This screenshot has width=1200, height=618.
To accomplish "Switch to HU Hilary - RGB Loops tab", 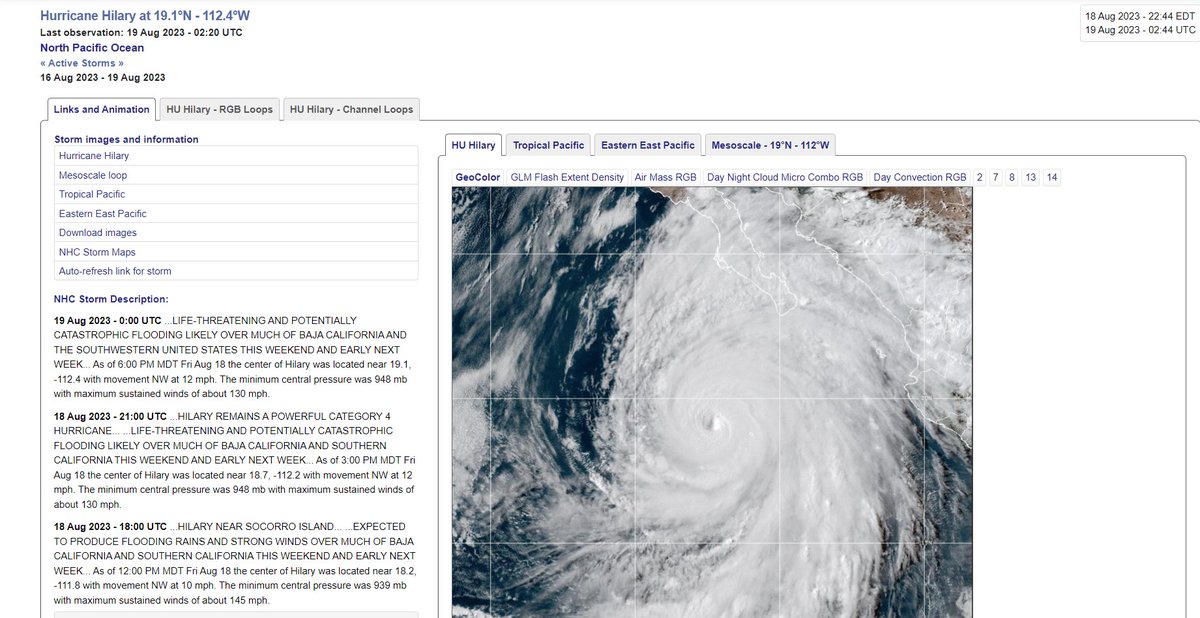I will pyautogui.click(x=219, y=109).
